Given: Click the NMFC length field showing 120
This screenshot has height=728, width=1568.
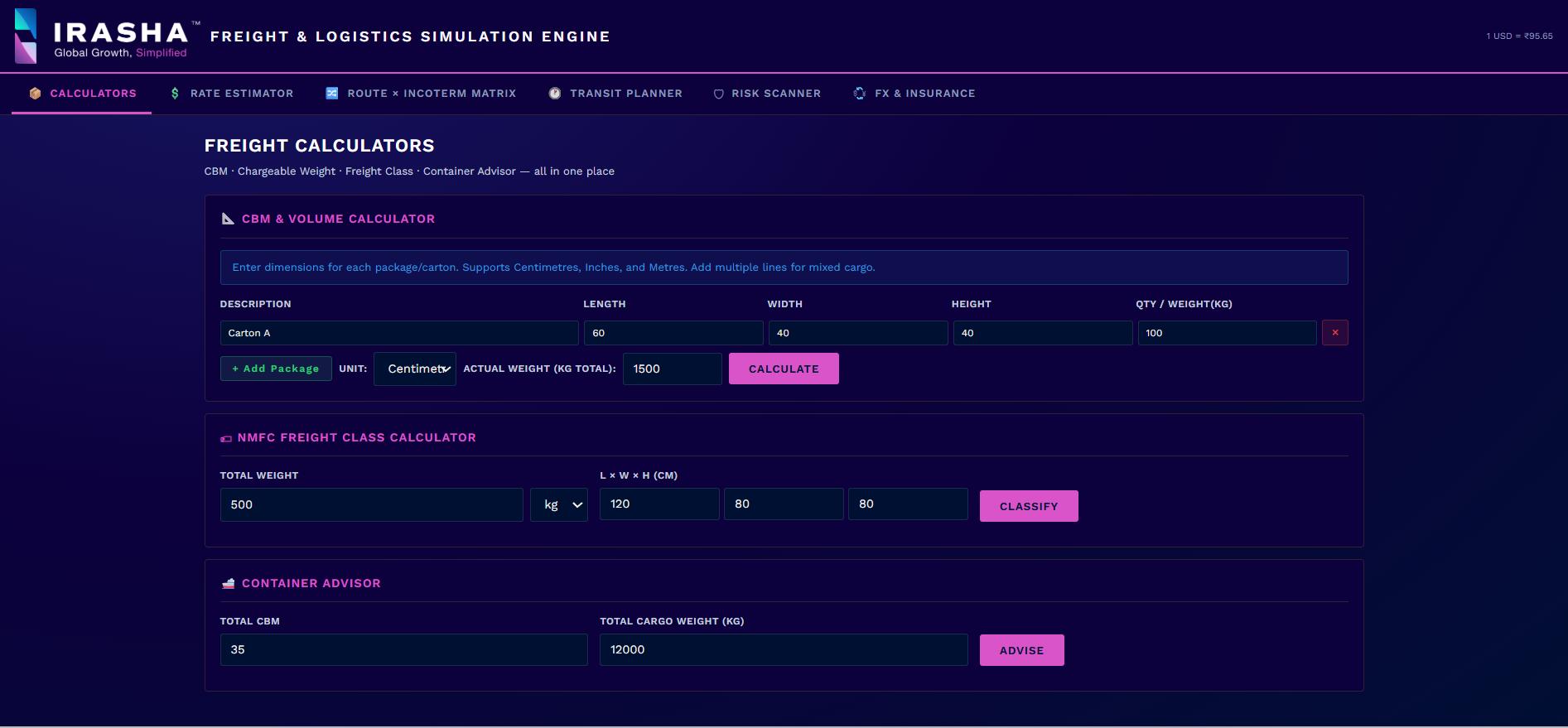Looking at the screenshot, I should 659,504.
